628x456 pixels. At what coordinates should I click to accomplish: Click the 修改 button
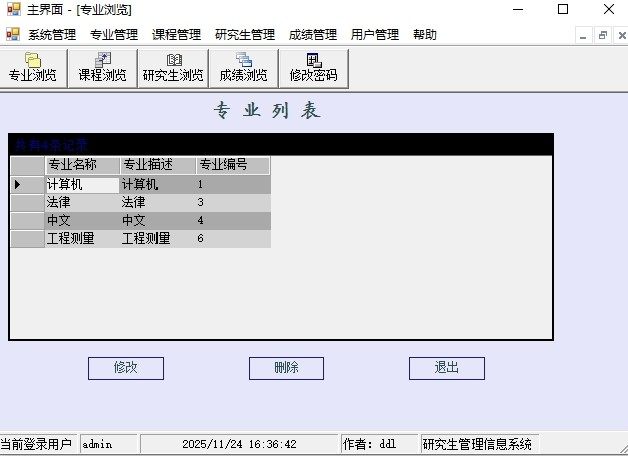click(x=126, y=368)
